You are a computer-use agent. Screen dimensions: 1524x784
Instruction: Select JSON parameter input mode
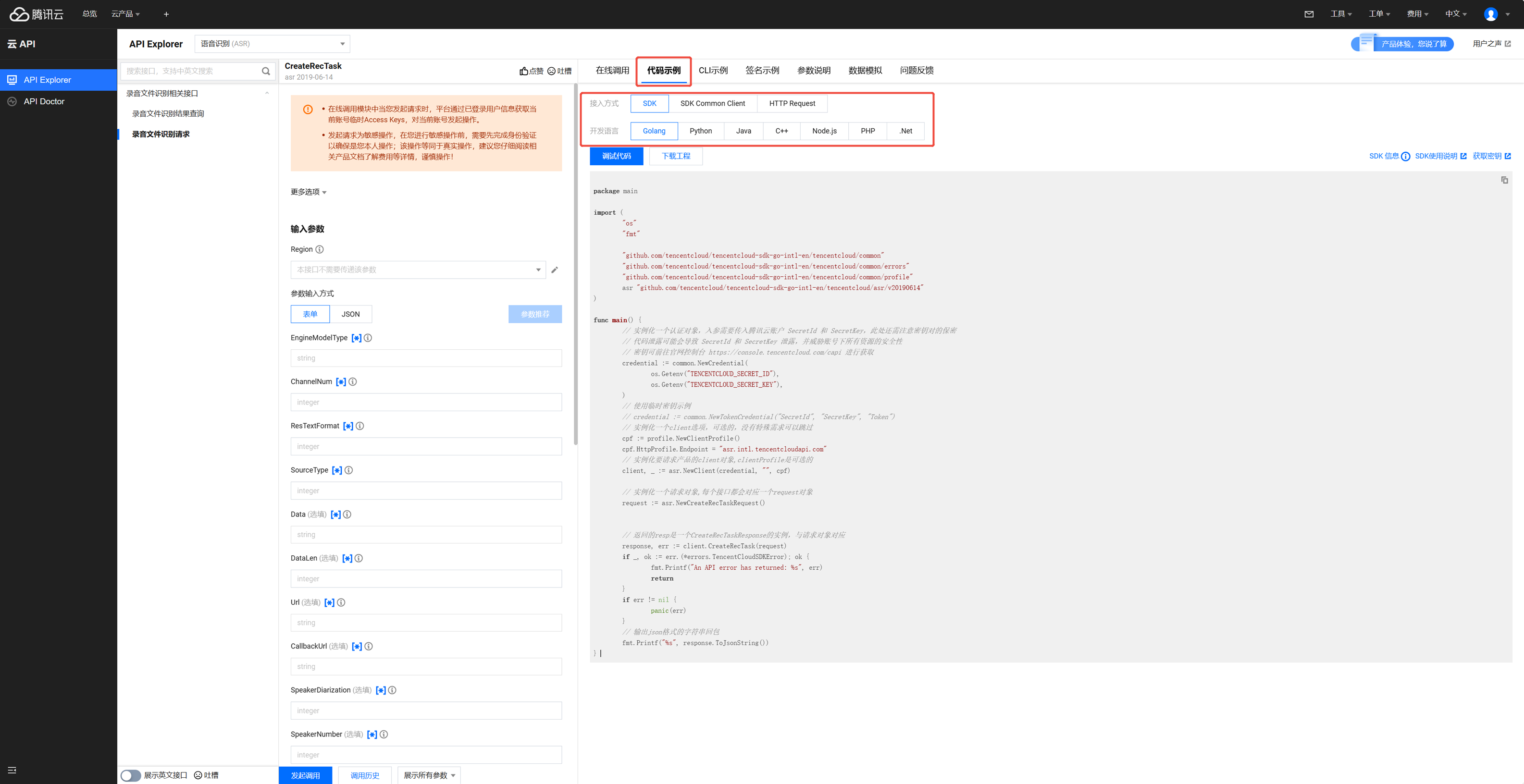[x=350, y=314]
